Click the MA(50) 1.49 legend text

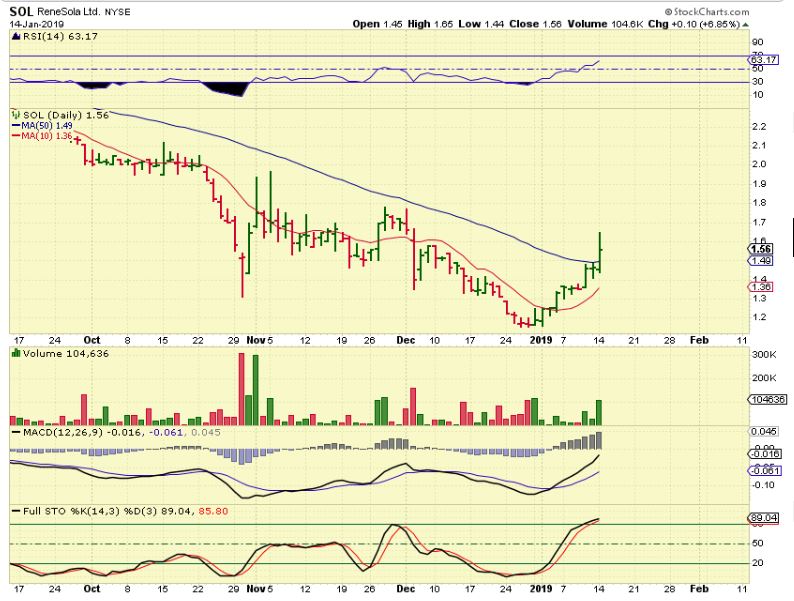(47, 126)
